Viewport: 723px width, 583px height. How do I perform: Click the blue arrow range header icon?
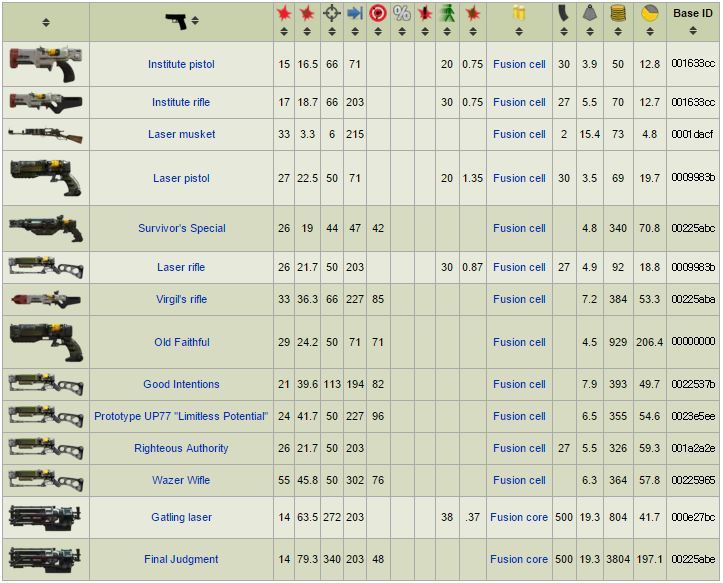(x=355, y=13)
